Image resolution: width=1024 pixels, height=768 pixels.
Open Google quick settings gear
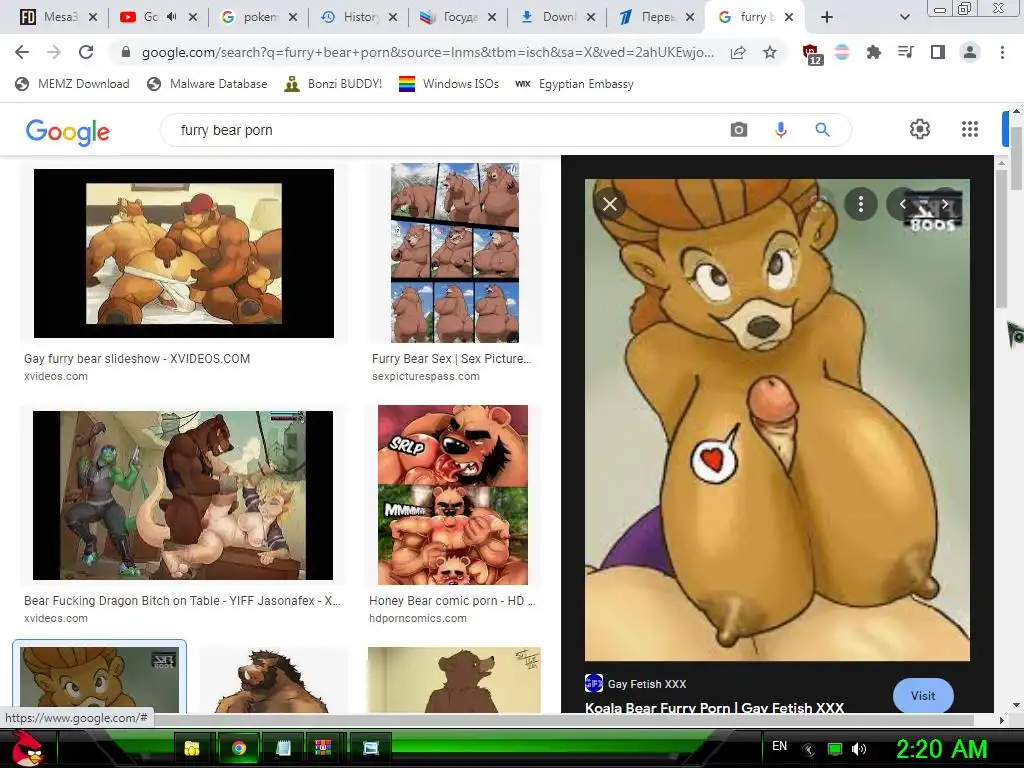(x=920, y=129)
